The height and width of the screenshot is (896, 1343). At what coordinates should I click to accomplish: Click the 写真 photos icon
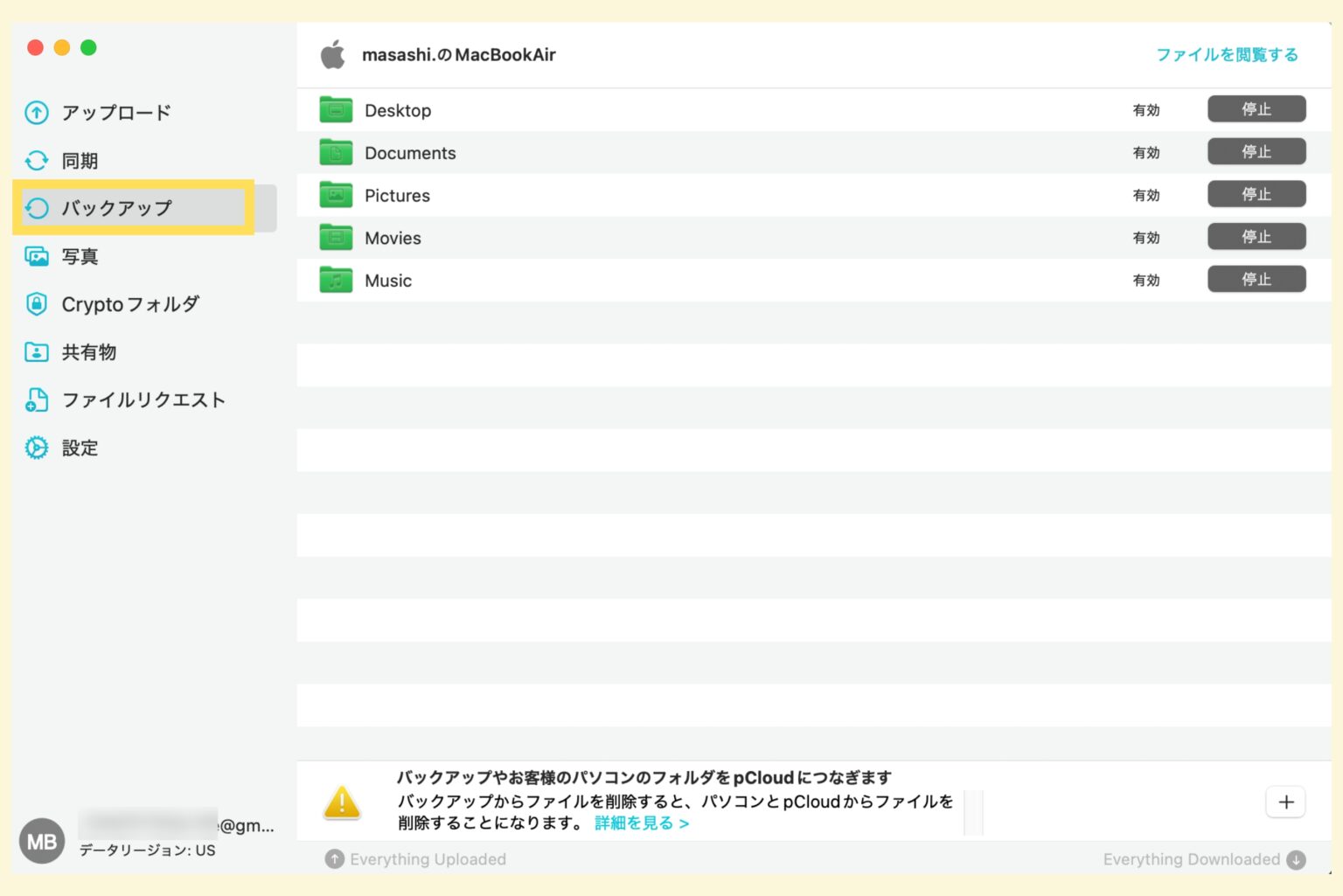[x=37, y=256]
